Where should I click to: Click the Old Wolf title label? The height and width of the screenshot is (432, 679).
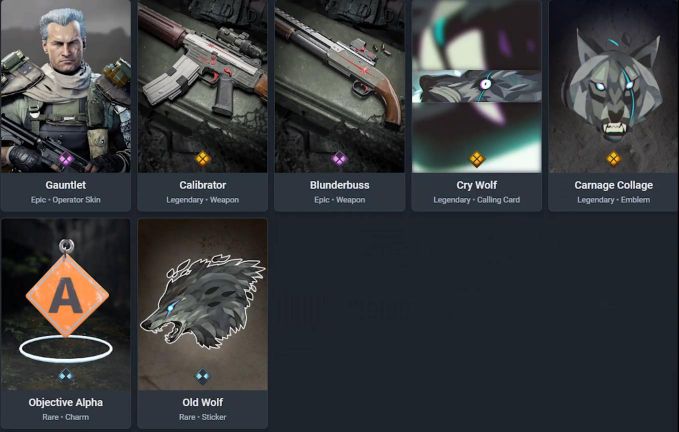click(x=203, y=403)
